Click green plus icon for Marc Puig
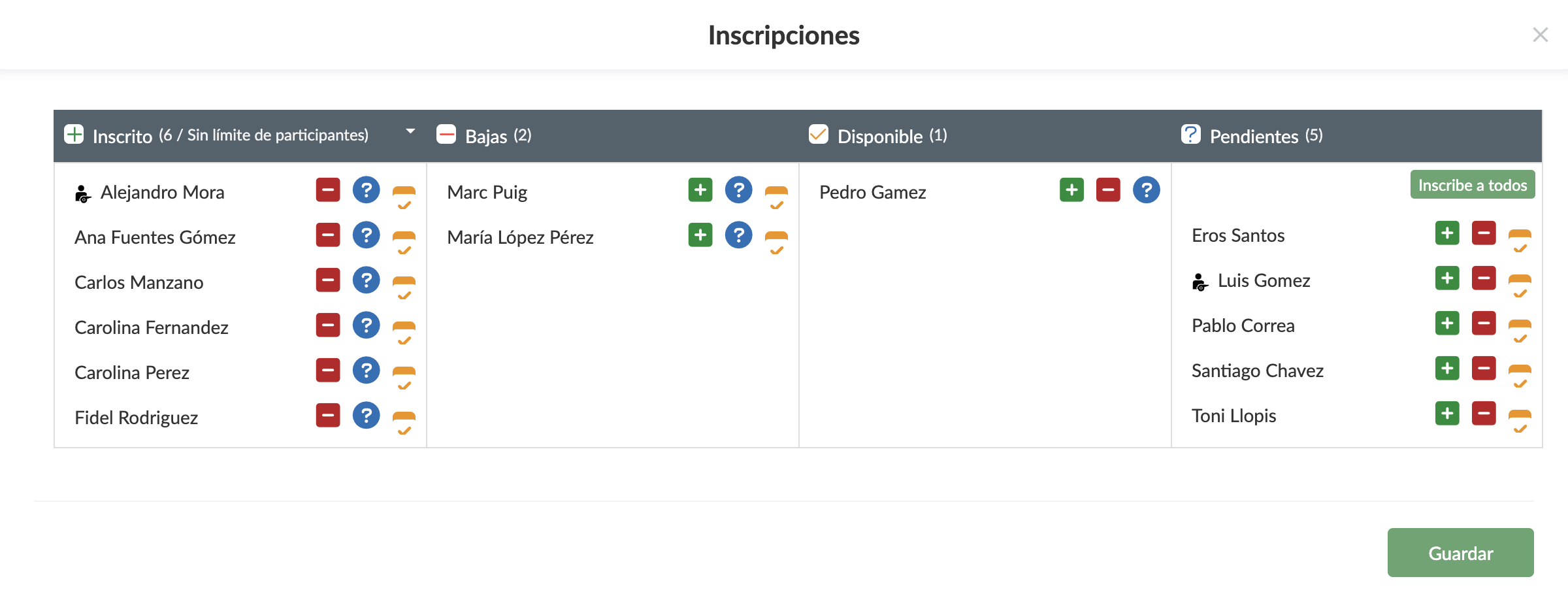Viewport: 1568px width, 613px height. coord(700,190)
